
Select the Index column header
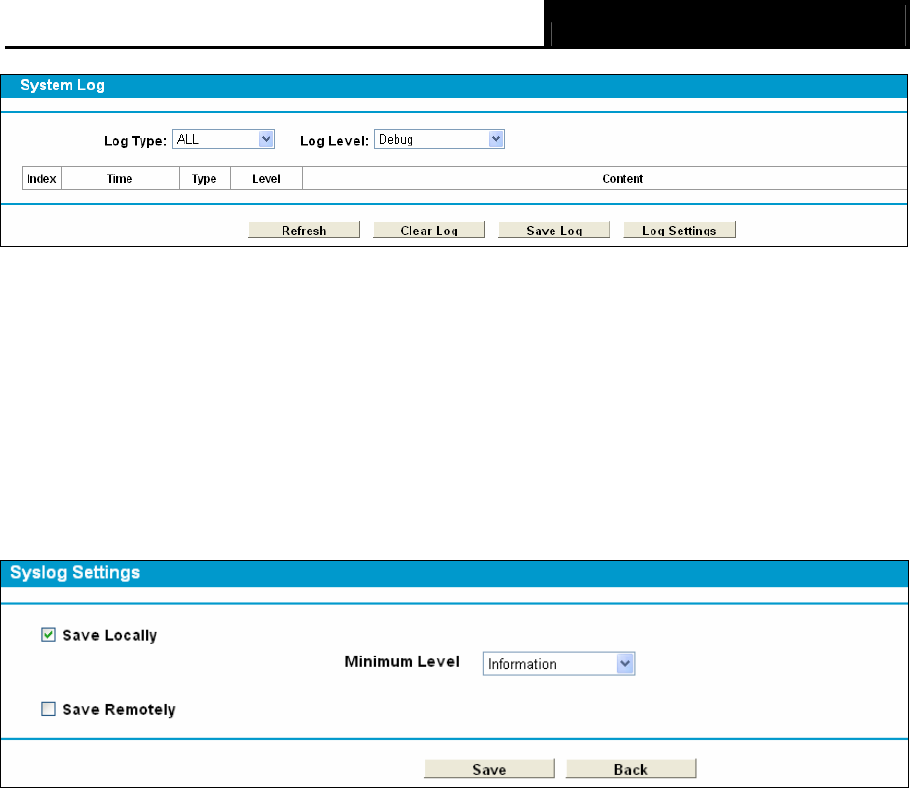pos(42,178)
